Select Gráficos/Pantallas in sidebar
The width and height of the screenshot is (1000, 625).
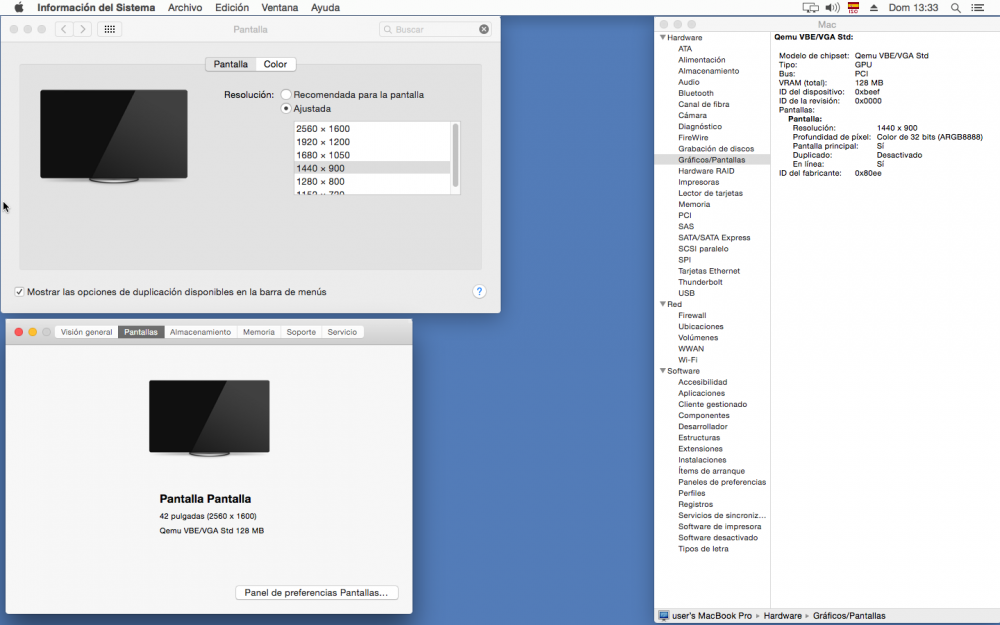click(712, 160)
